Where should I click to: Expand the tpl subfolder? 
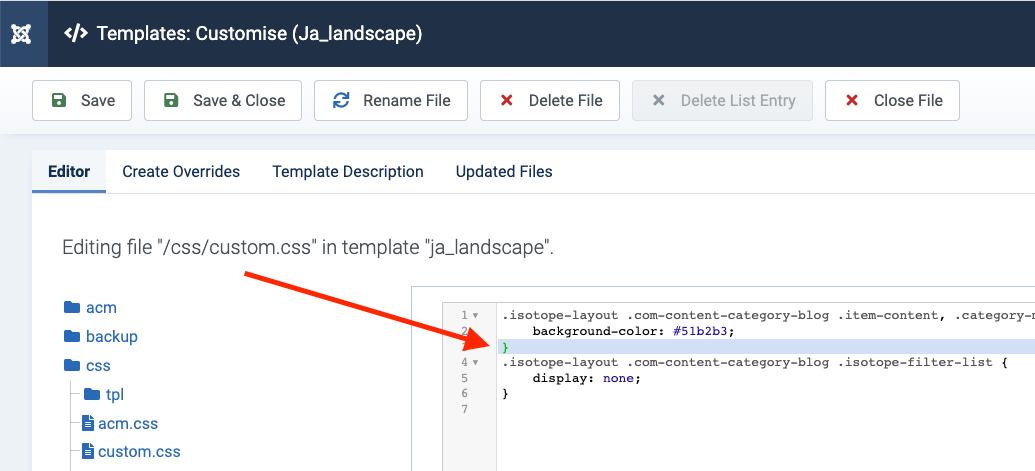click(114, 394)
